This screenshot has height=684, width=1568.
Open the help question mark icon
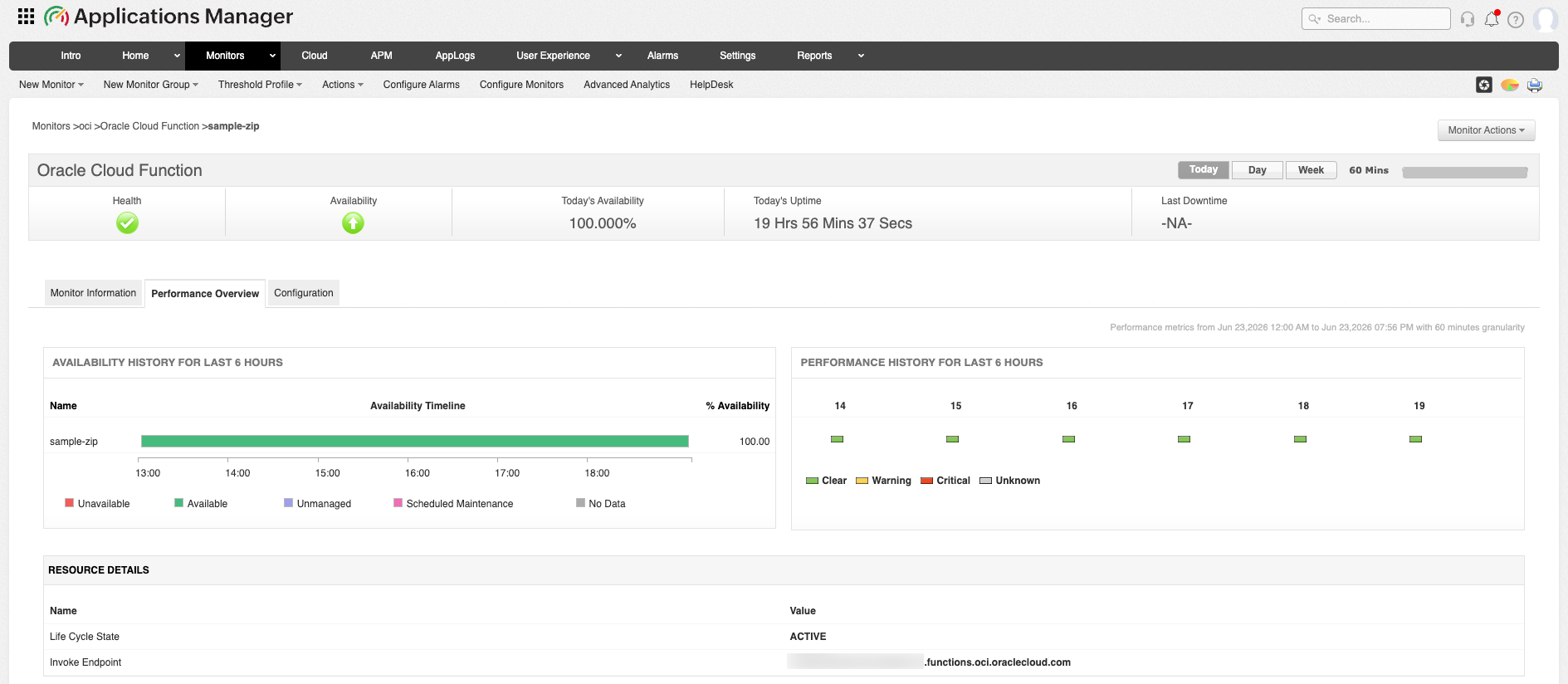click(1516, 20)
